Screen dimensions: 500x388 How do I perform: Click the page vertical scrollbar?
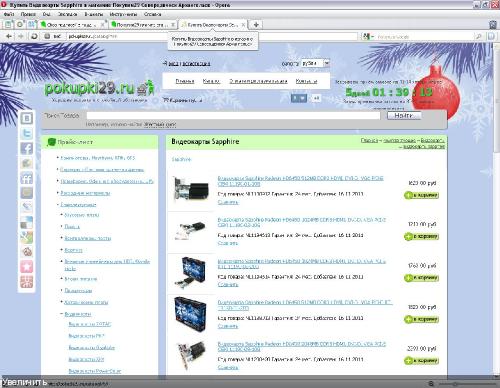point(496,208)
